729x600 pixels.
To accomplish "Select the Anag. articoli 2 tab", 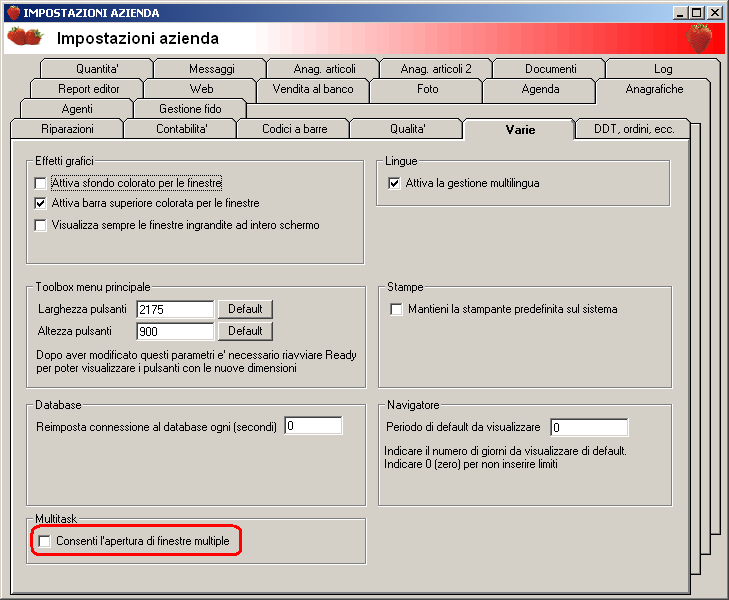I will point(436,69).
